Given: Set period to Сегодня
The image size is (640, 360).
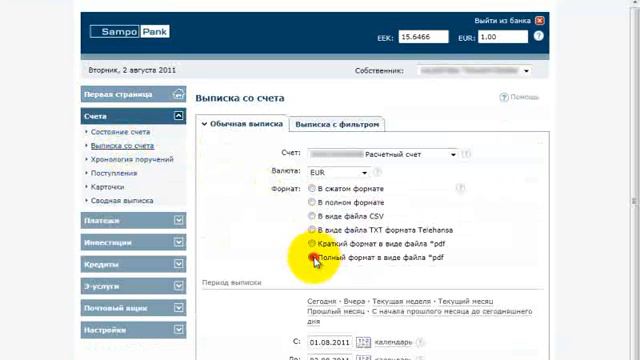Looking at the screenshot, I should (x=322, y=301).
